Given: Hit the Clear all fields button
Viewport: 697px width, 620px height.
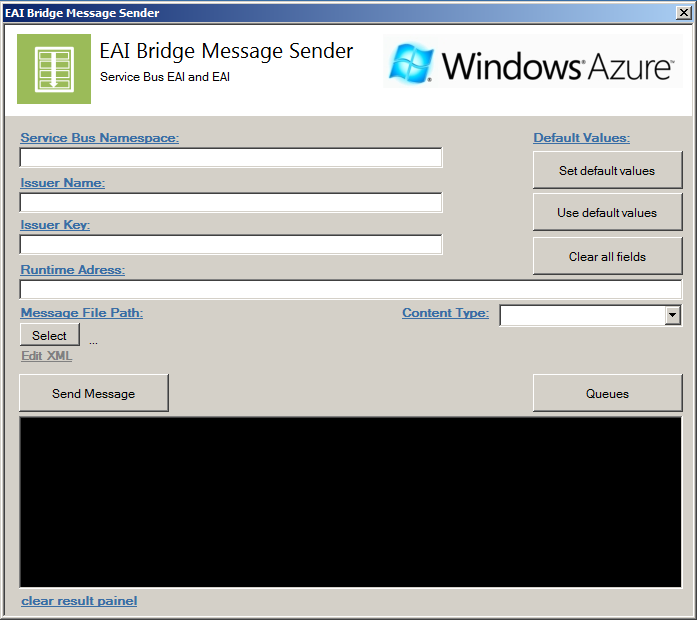Looking at the screenshot, I should coord(607,257).
